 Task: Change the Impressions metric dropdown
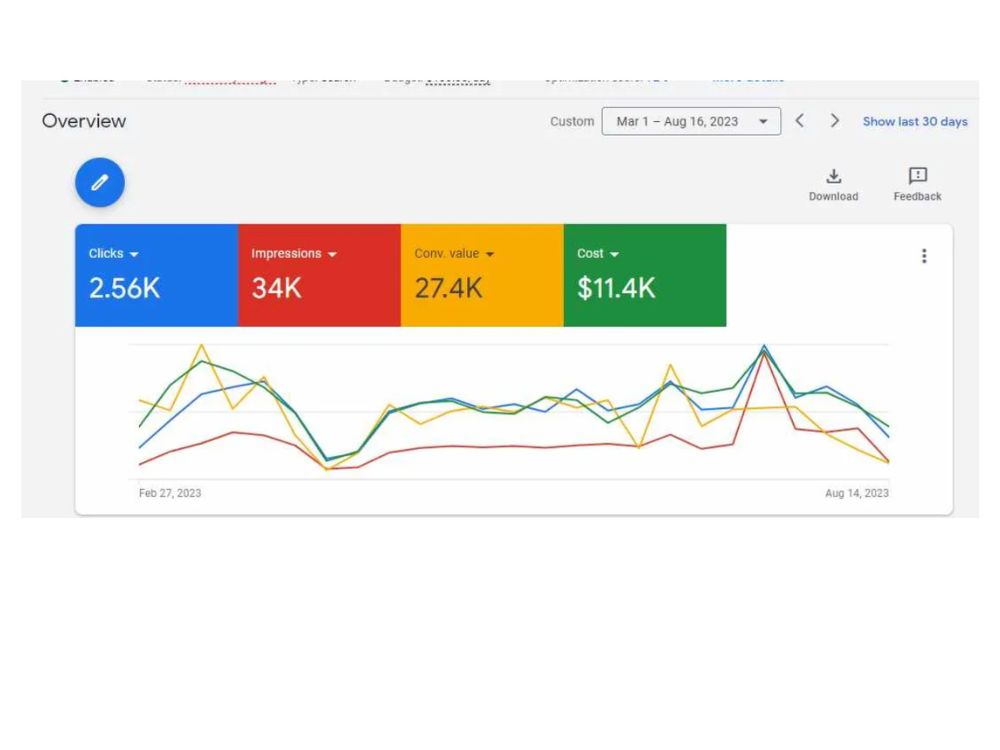coord(293,254)
